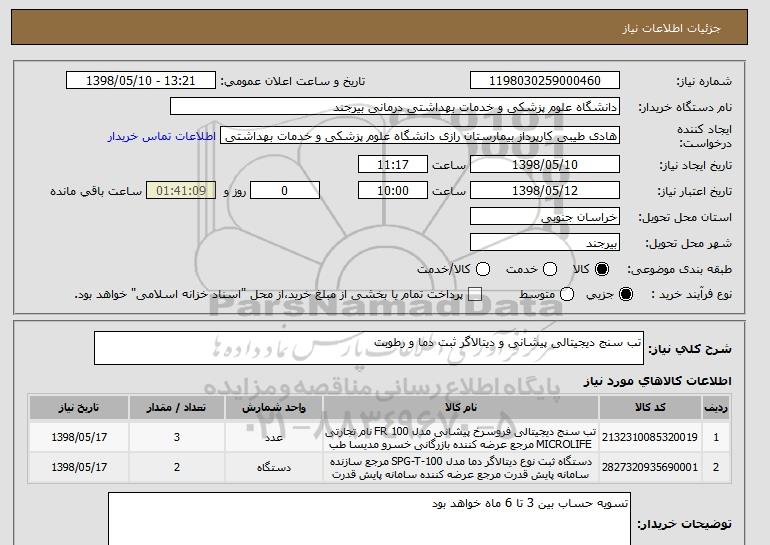Viewport: 770px width, 545px height.
Task: Click product code 2132310085320019
Action: pos(650,437)
